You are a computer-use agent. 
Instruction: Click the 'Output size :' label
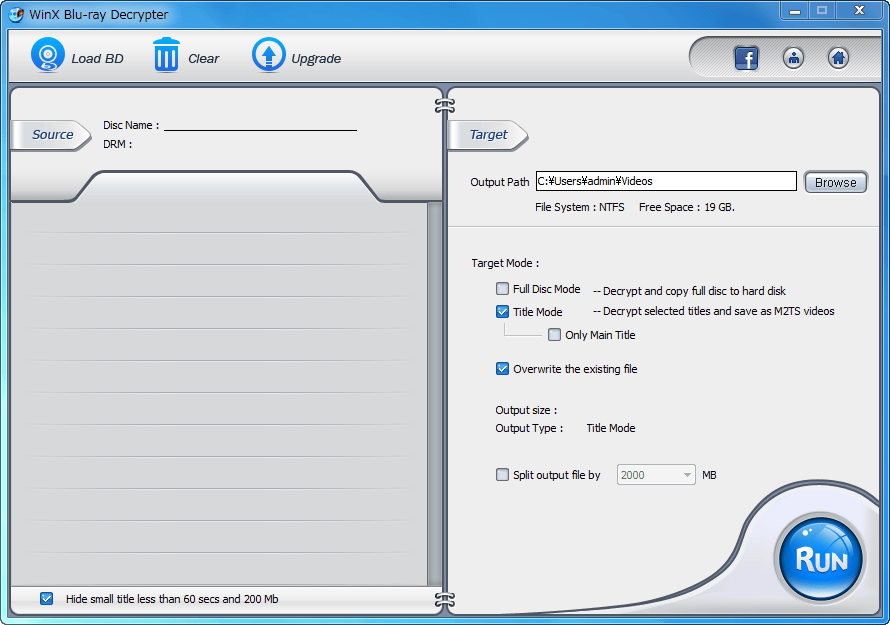[x=526, y=410]
